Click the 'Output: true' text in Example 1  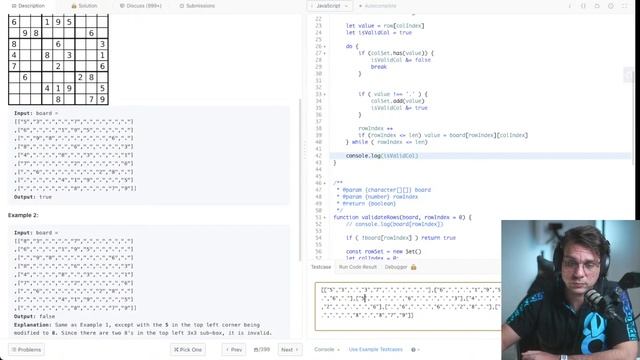coord(33,197)
